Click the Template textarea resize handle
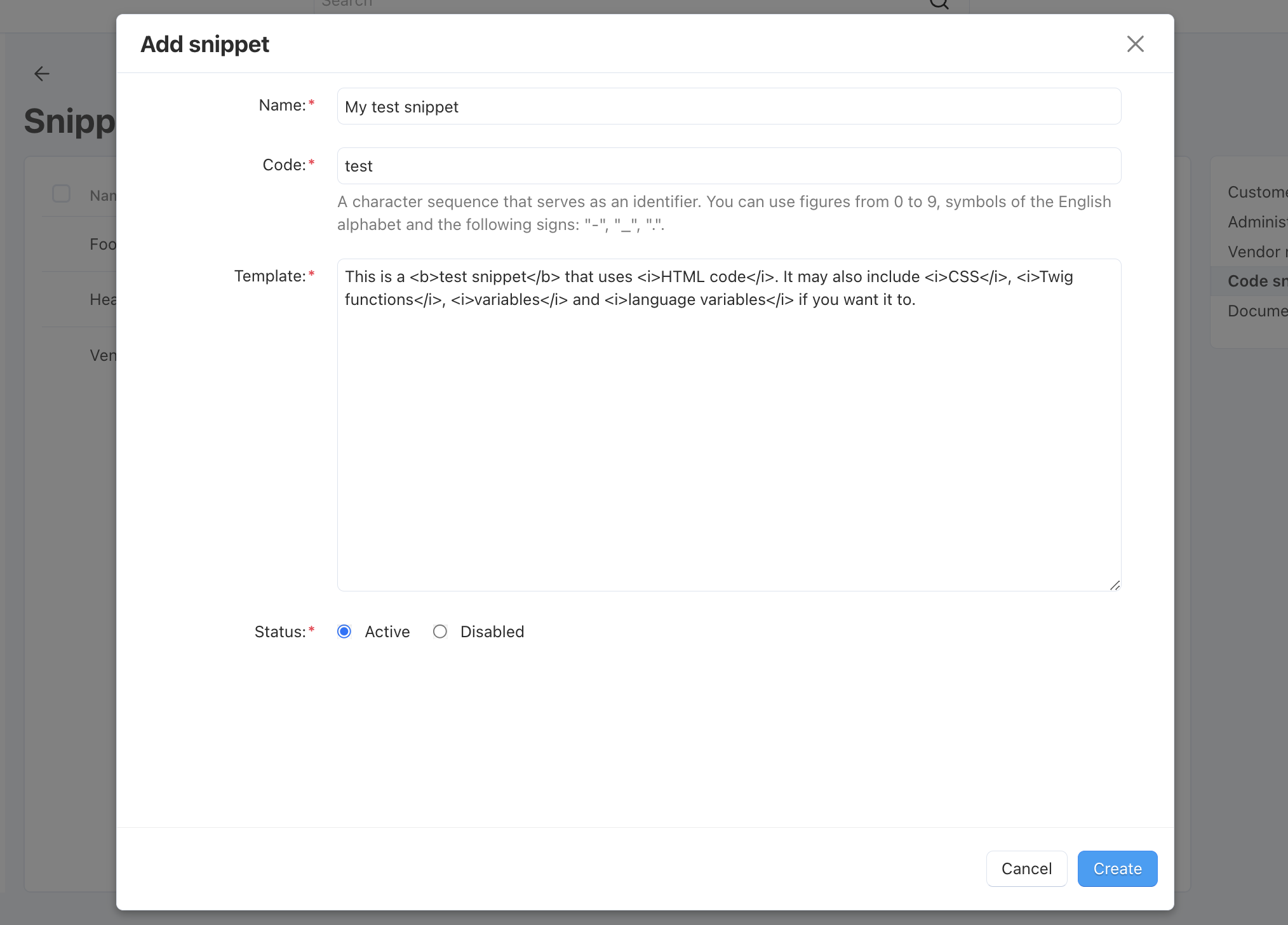 pos(1115,585)
